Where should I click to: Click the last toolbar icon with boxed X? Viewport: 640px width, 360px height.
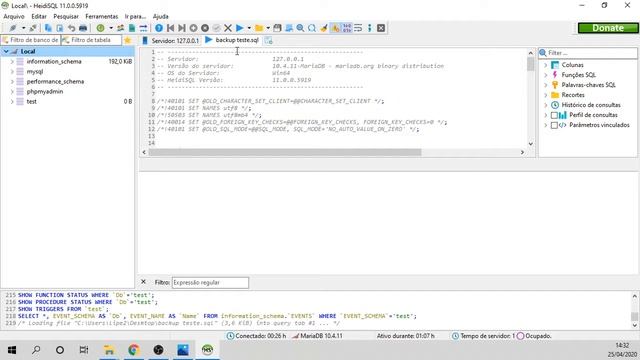(381, 28)
